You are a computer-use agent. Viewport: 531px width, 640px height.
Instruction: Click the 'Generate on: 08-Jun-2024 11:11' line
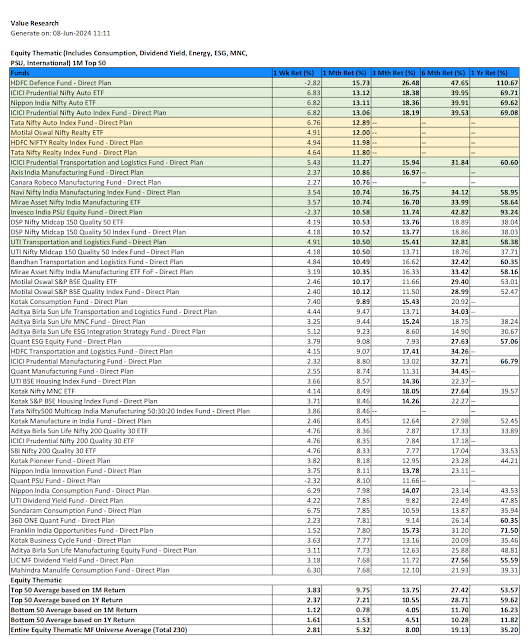(60, 33)
